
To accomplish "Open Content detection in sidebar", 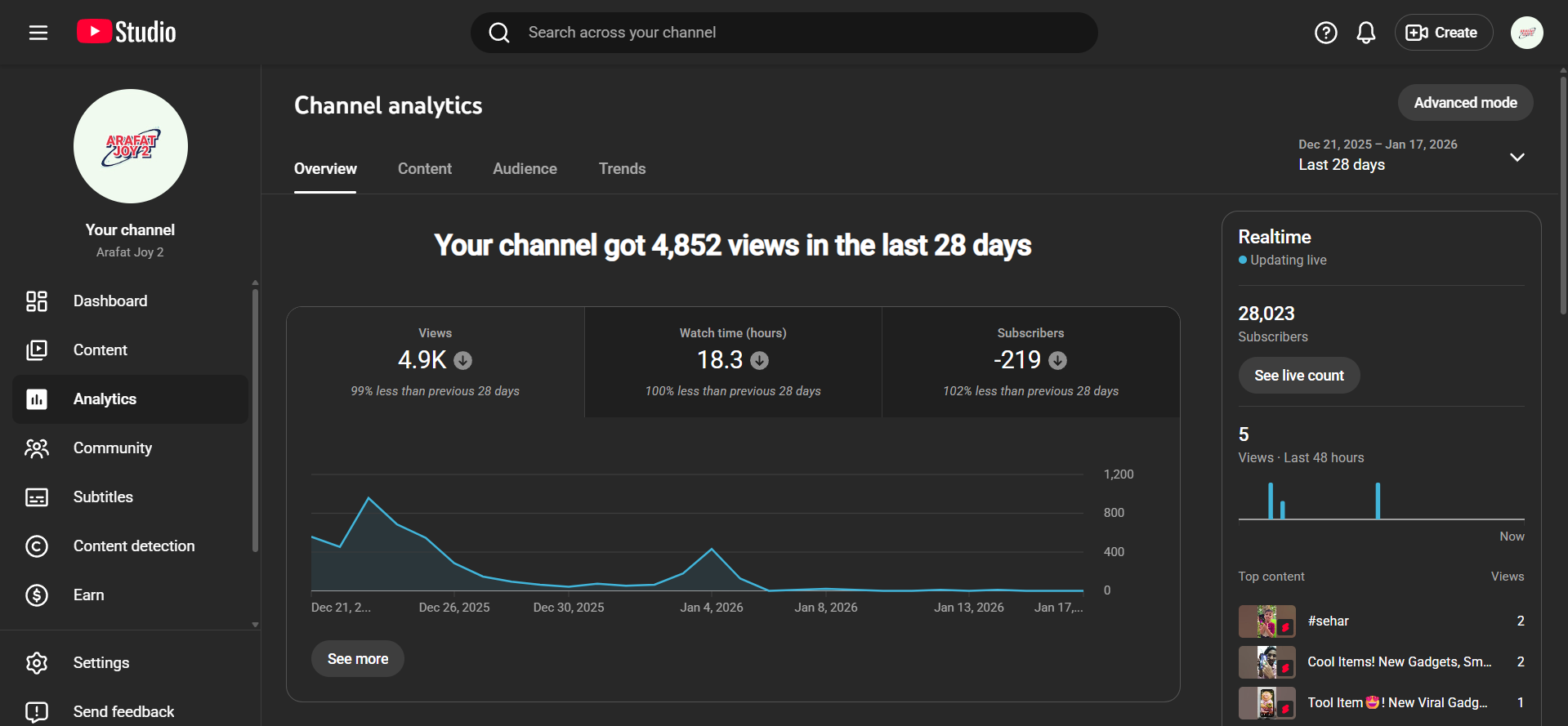I will 134,546.
